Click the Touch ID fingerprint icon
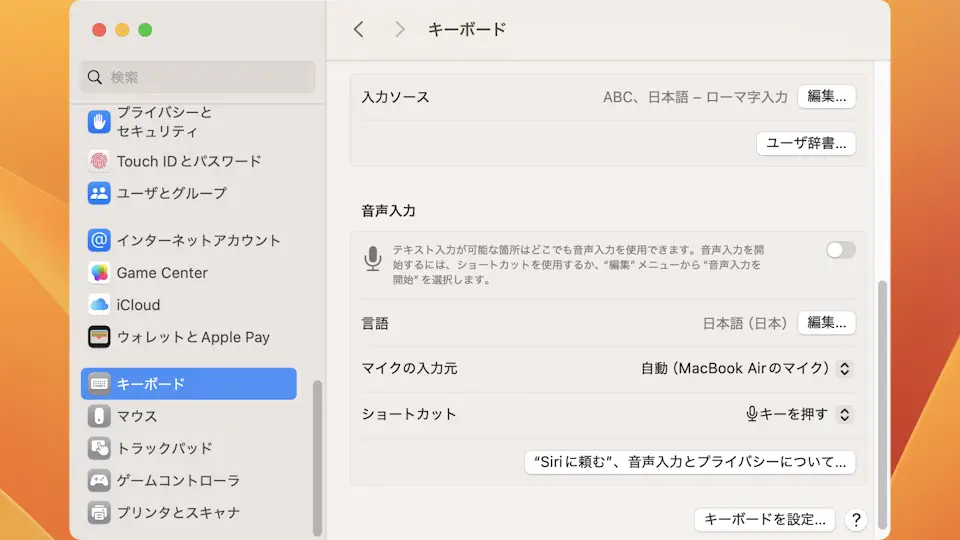 [x=99, y=161]
